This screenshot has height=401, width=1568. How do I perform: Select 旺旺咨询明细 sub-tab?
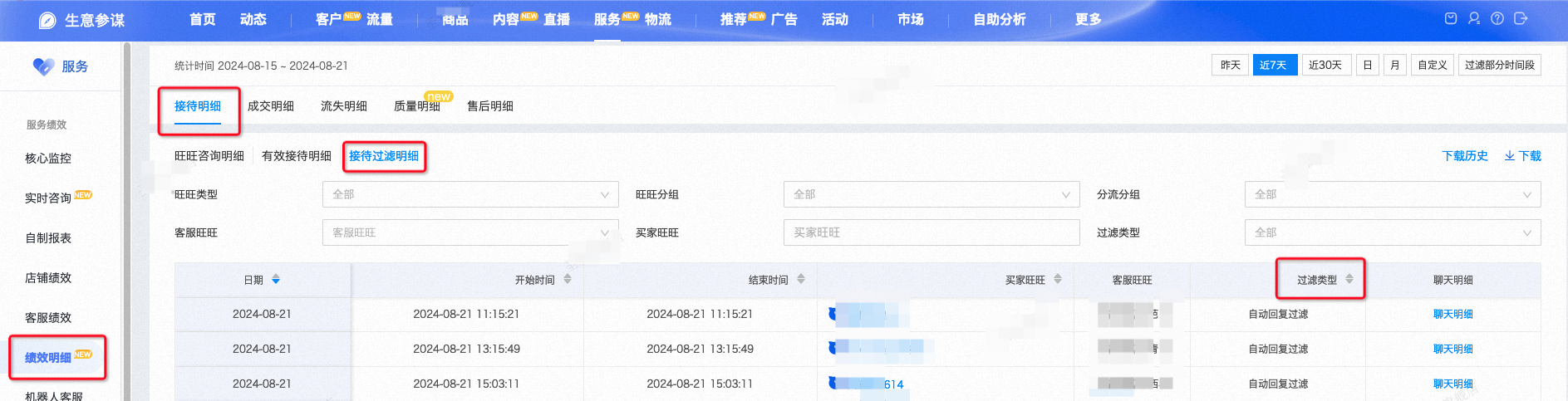coord(209,156)
